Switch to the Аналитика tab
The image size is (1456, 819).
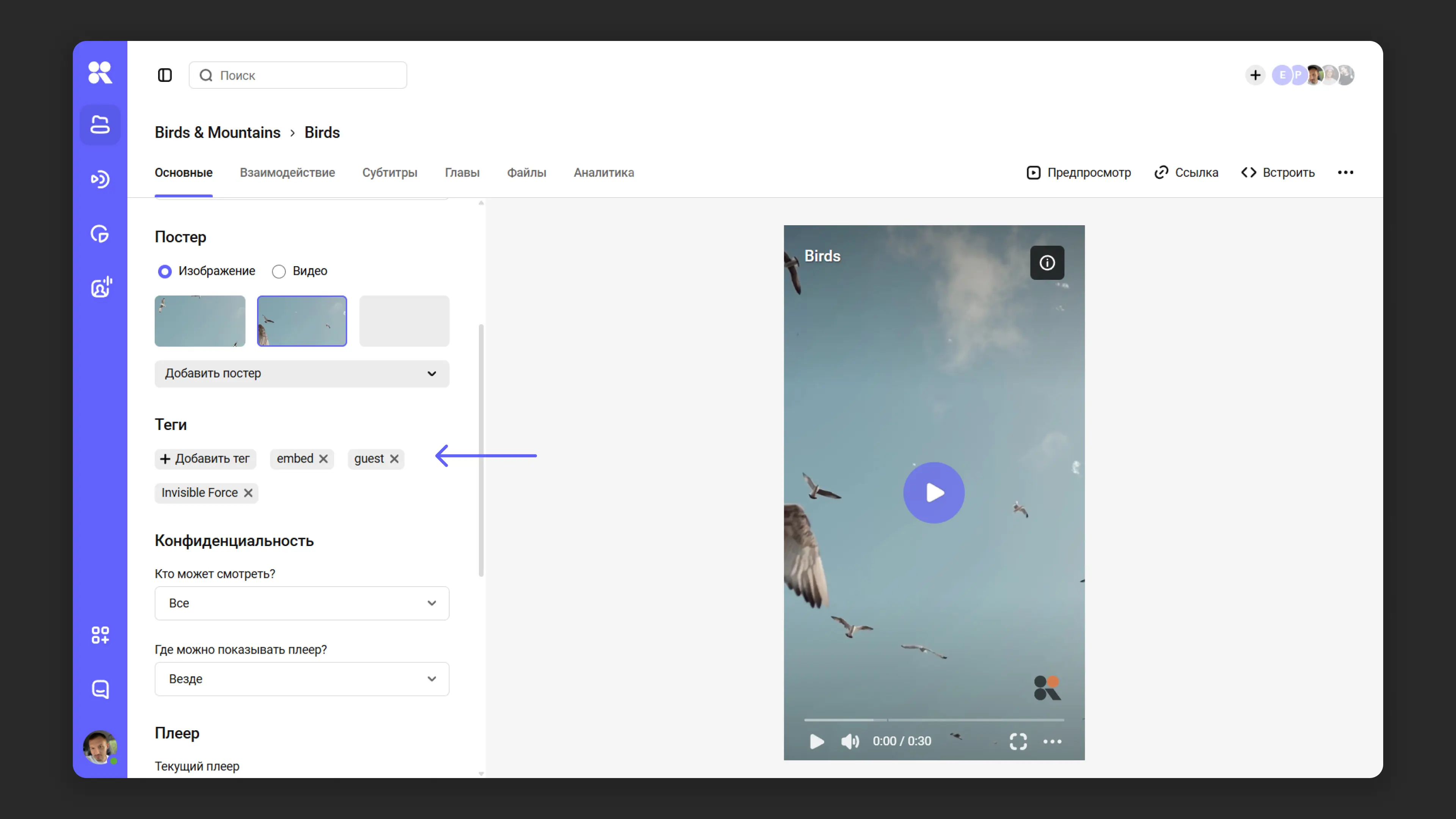point(604,173)
